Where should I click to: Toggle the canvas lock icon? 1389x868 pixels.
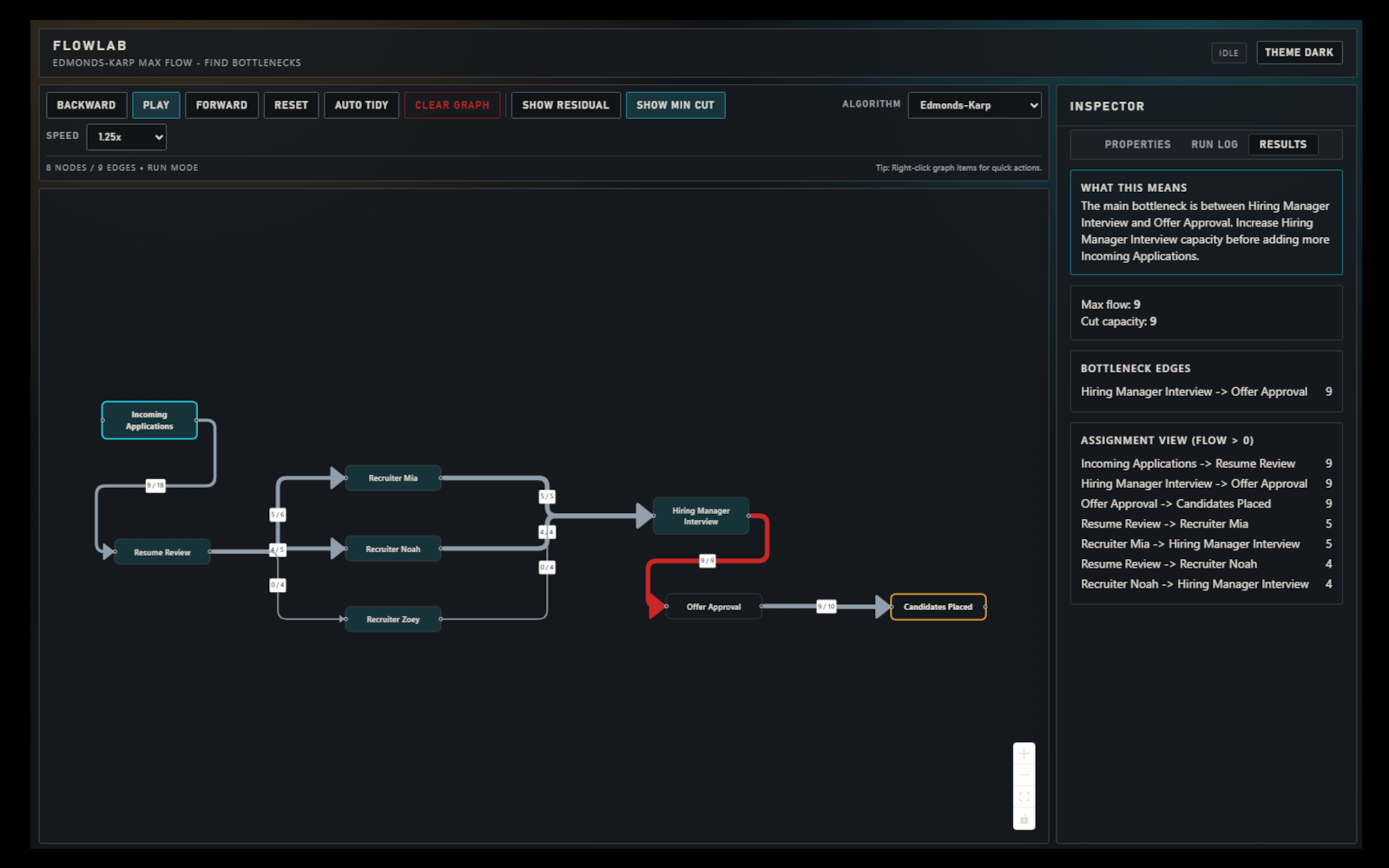tap(1024, 817)
